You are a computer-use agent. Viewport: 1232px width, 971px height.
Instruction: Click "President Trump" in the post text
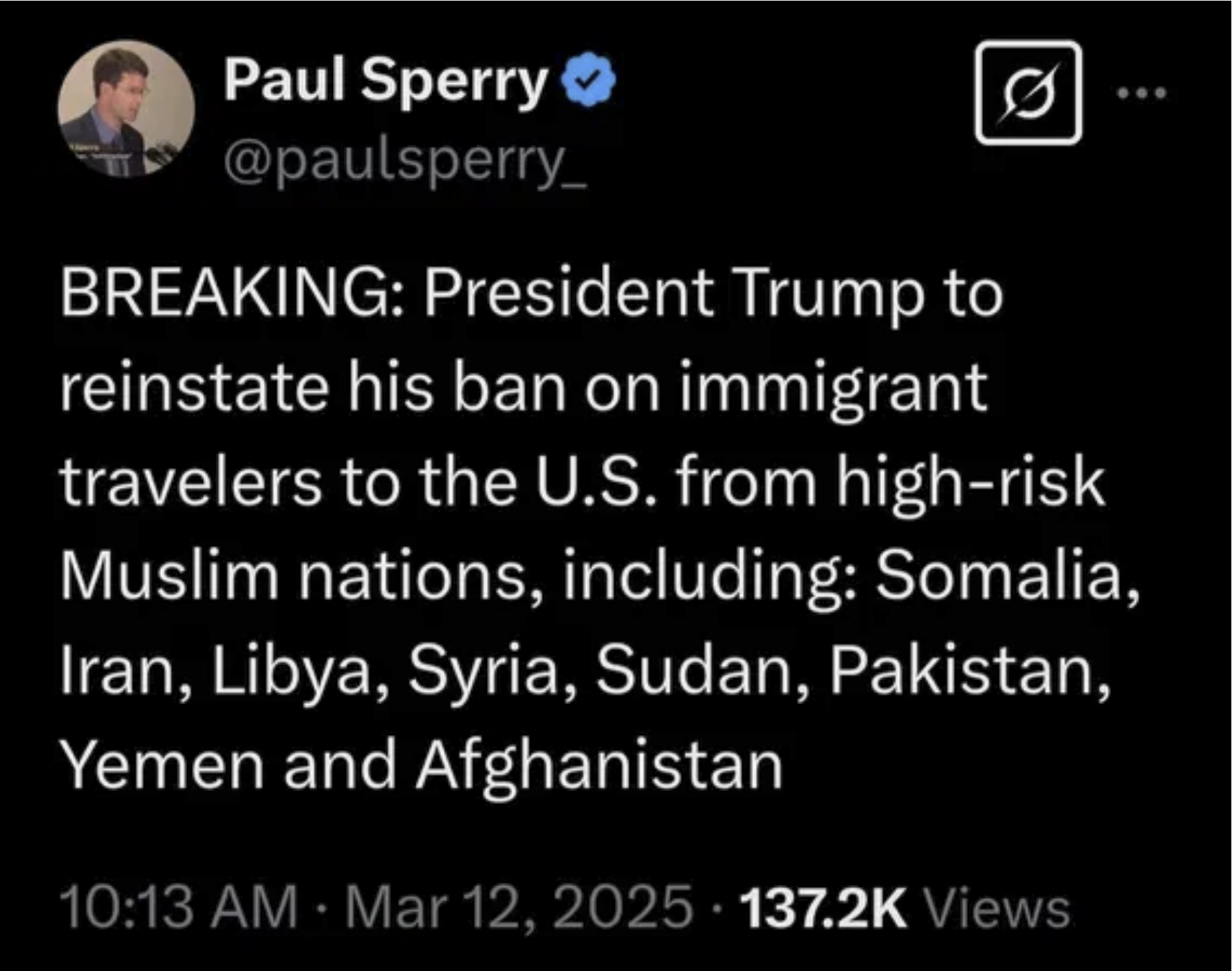click(x=673, y=294)
